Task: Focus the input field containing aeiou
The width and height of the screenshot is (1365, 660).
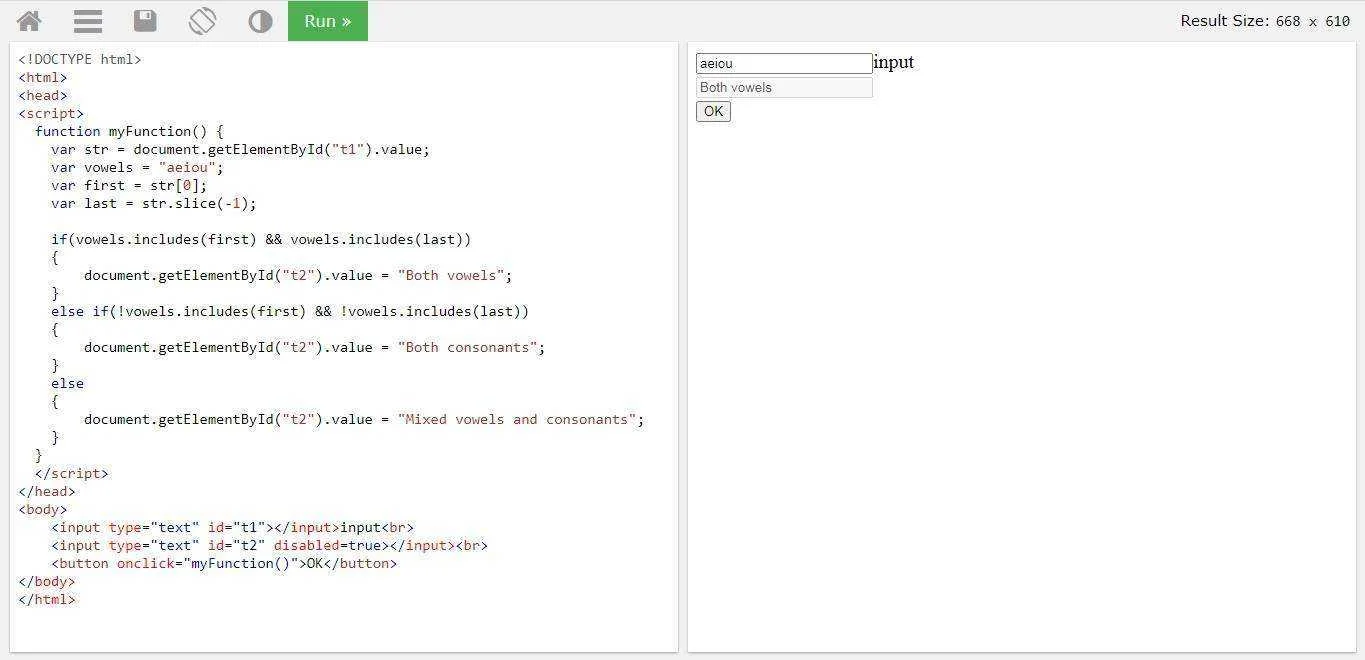Action: pyautogui.click(x=784, y=63)
